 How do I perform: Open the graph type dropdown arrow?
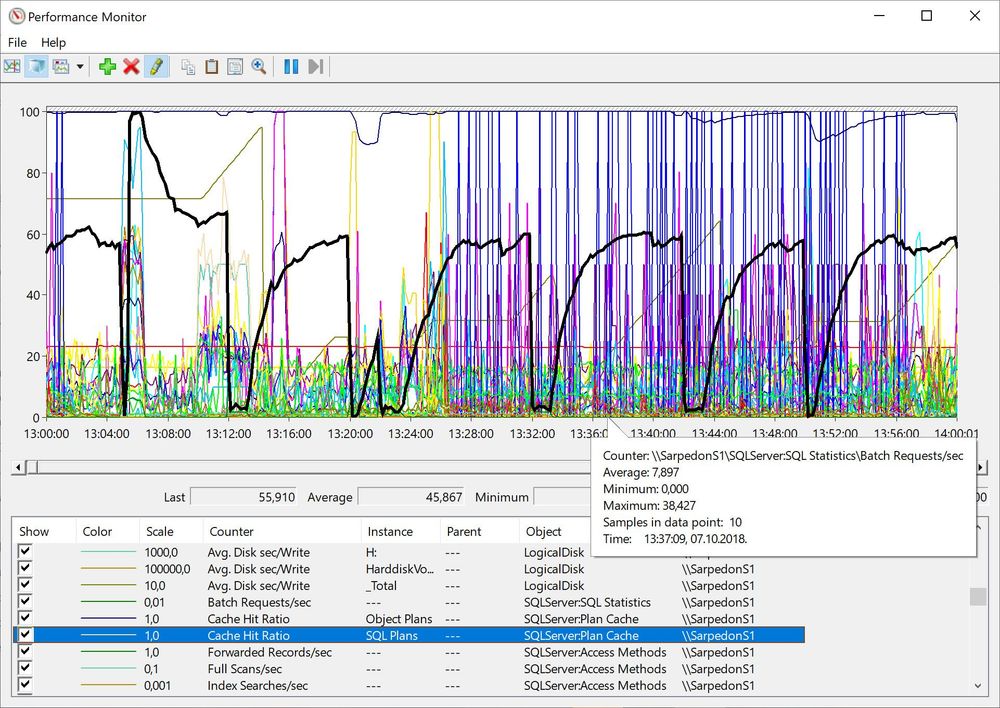tap(80, 66)
